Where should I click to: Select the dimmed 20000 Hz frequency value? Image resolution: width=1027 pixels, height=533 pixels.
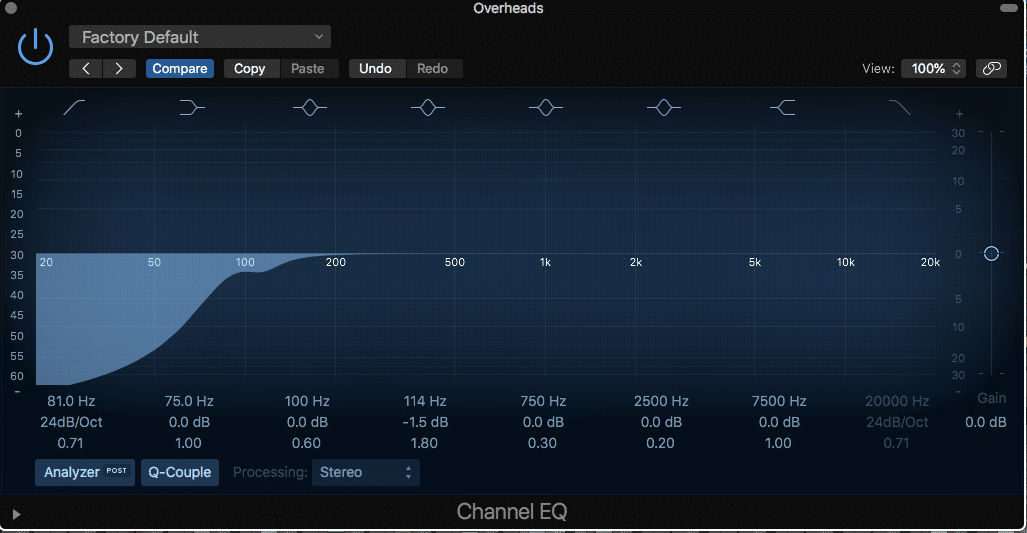click(897, 401)
